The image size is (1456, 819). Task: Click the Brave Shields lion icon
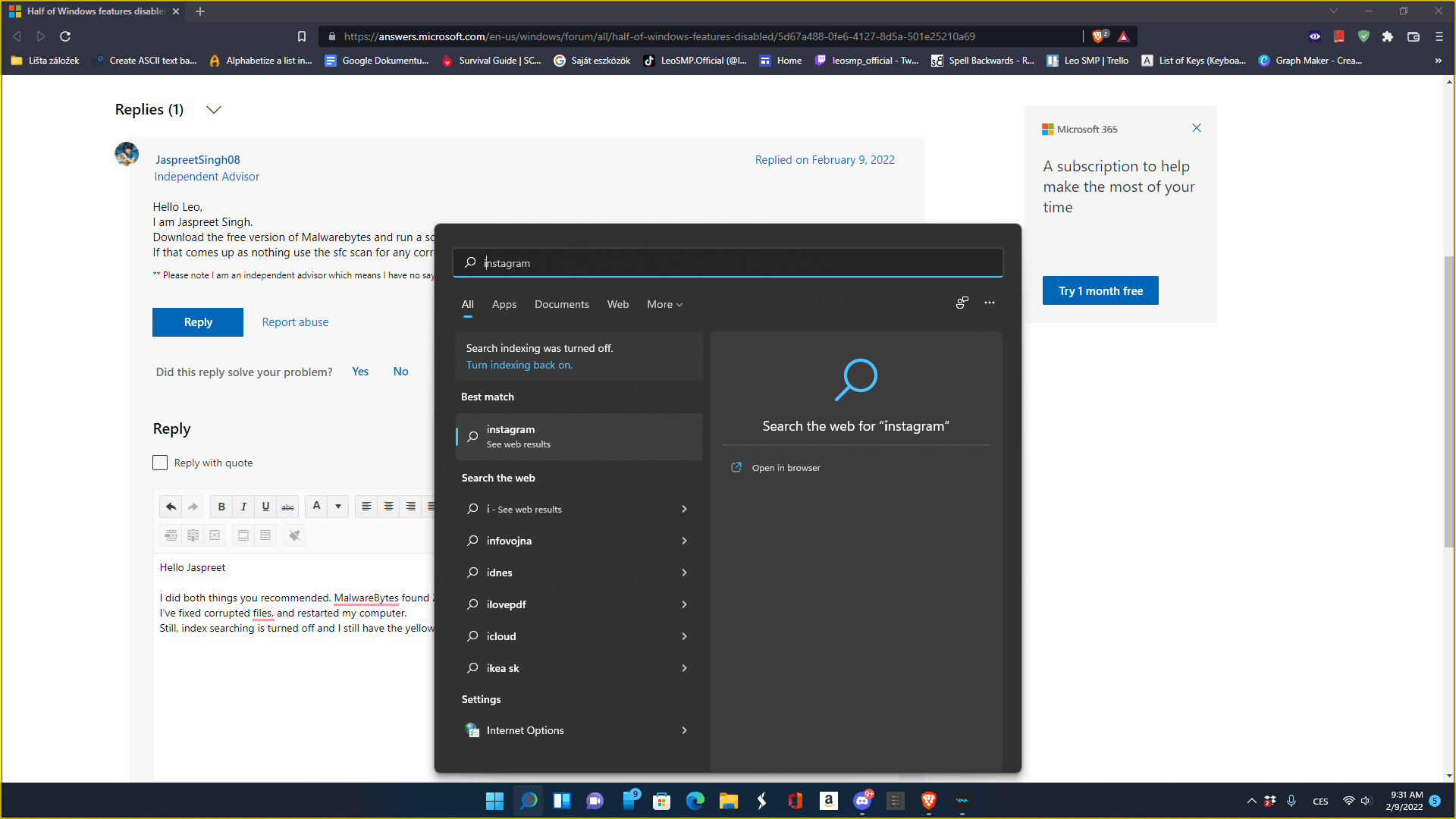tap(1100, 36)
